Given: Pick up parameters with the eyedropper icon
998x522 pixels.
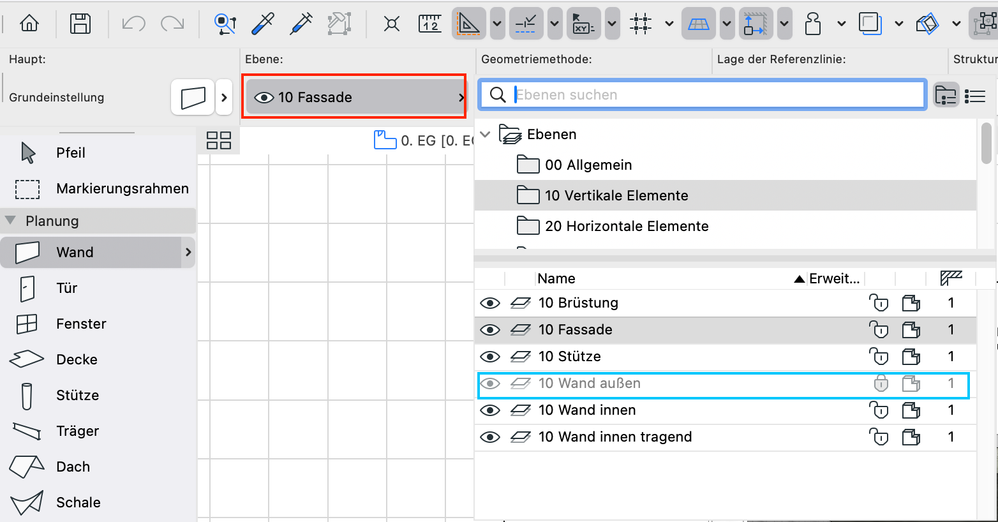Looking at the screenshot, I should pyautogui.click(x=262, y=24).
